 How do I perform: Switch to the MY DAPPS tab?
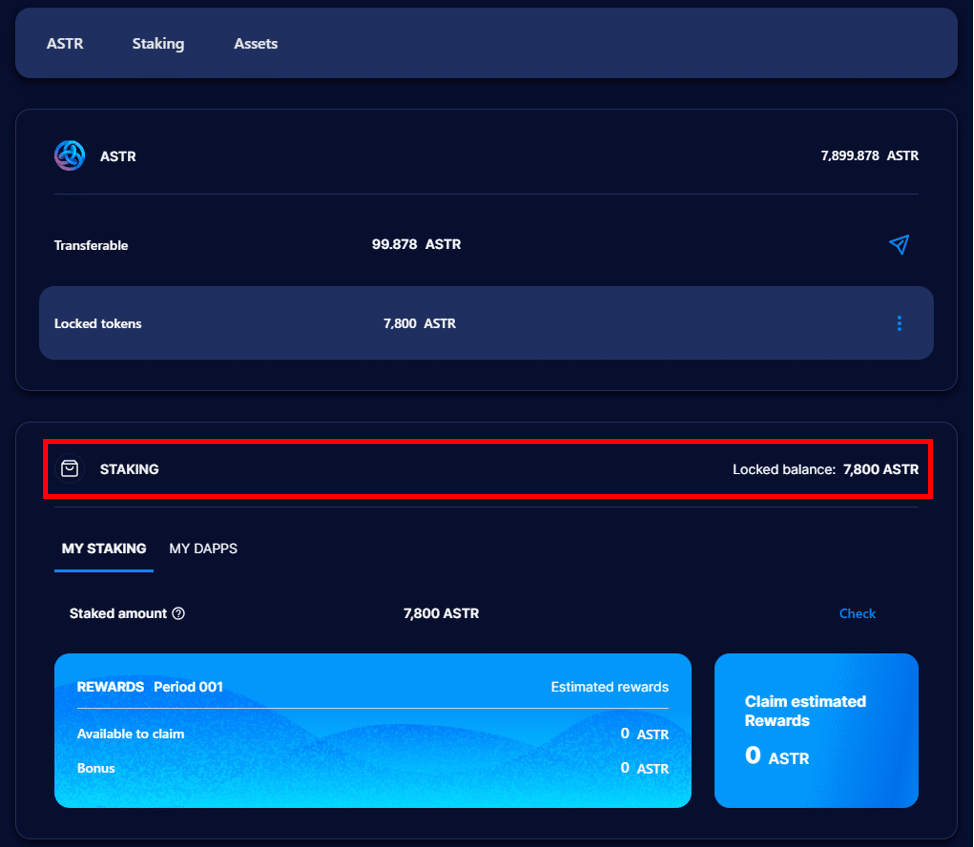203,548
